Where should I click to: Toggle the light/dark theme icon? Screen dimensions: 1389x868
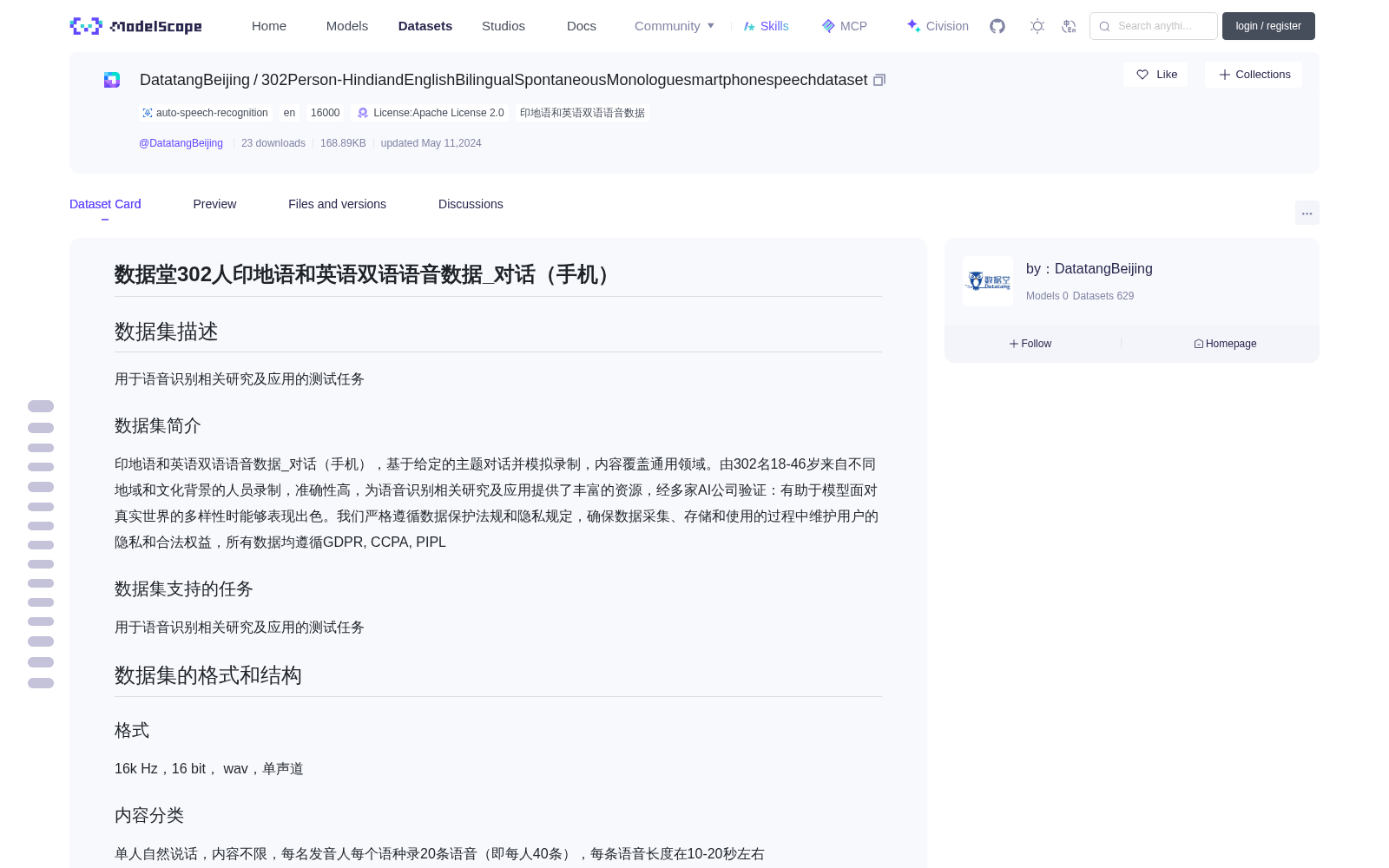pos(1037,26)
